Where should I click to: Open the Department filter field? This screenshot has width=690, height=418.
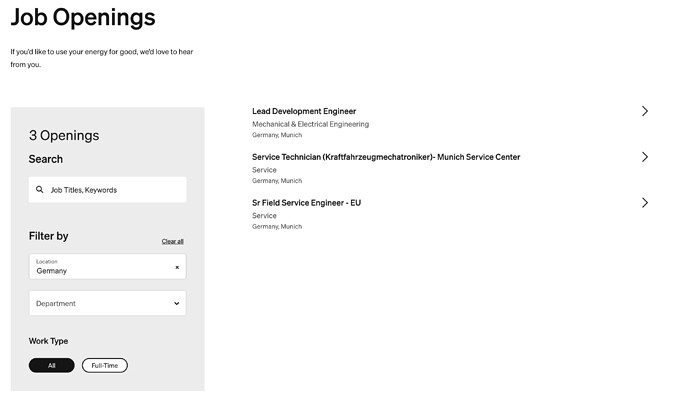click(x=108, y=303)
